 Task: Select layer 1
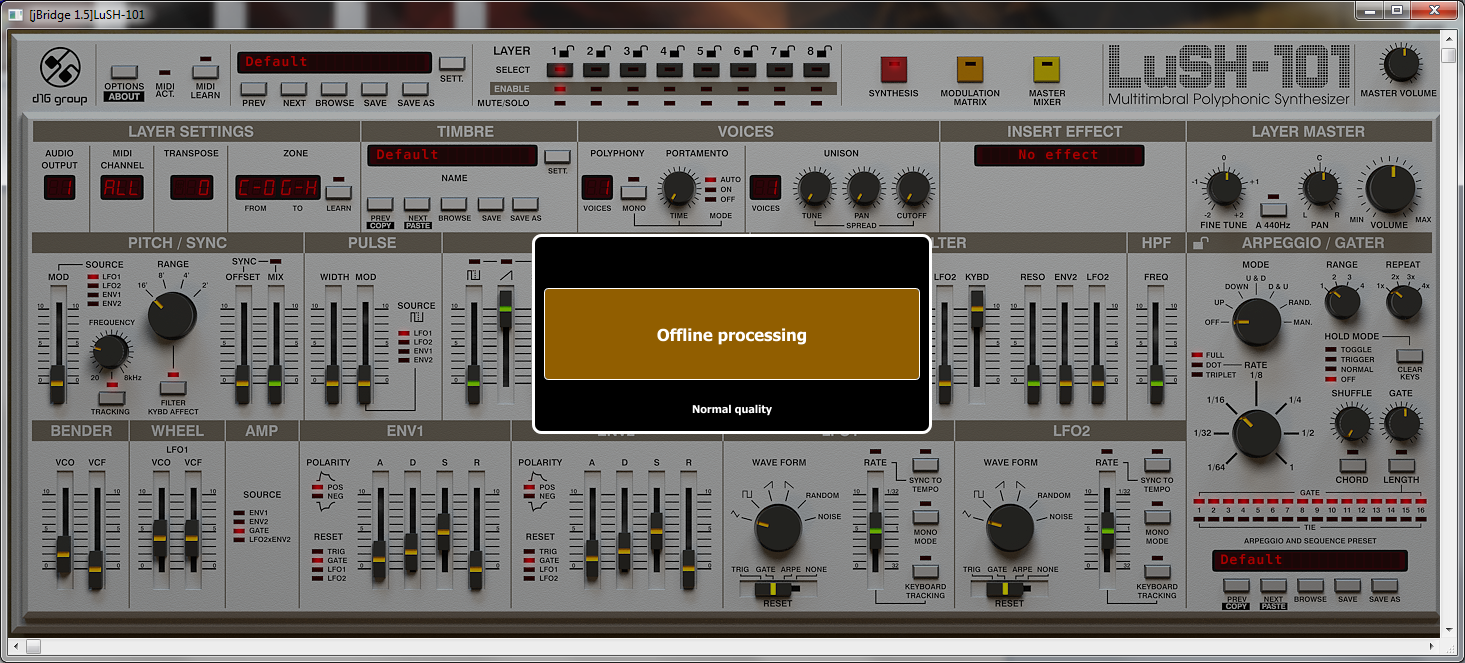[559, 70]
